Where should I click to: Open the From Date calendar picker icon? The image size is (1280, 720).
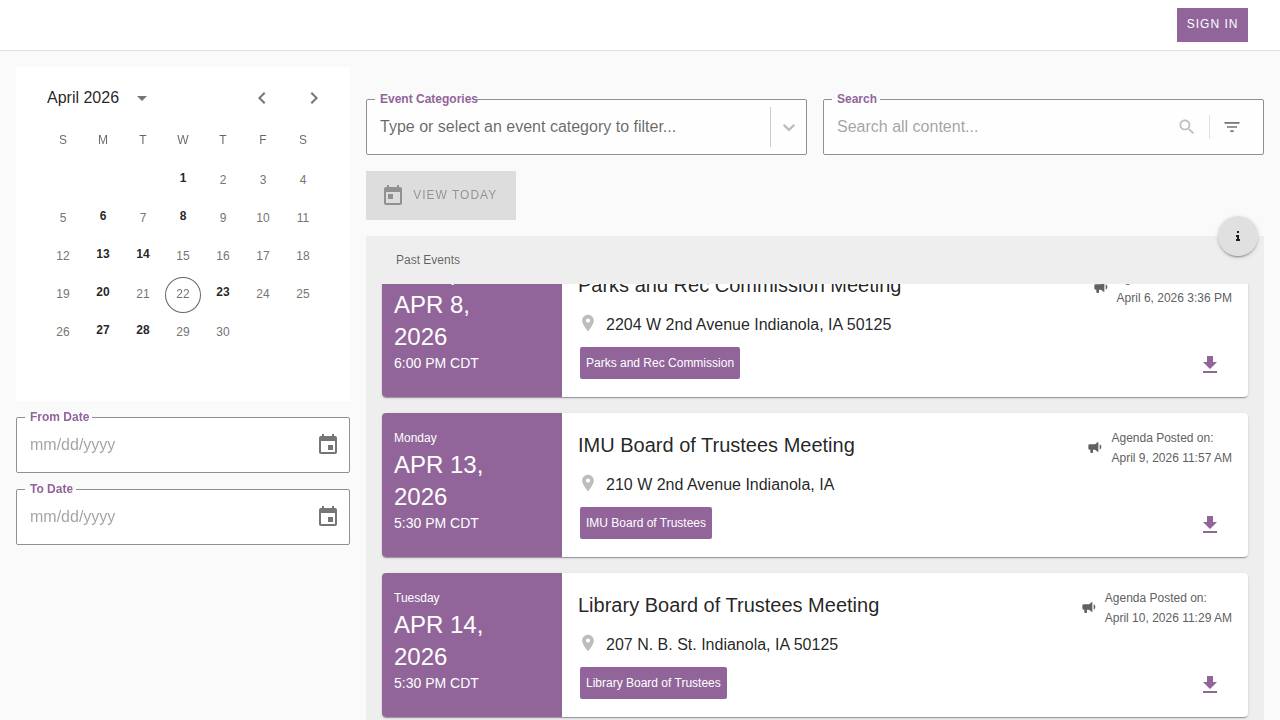point(328,445)
